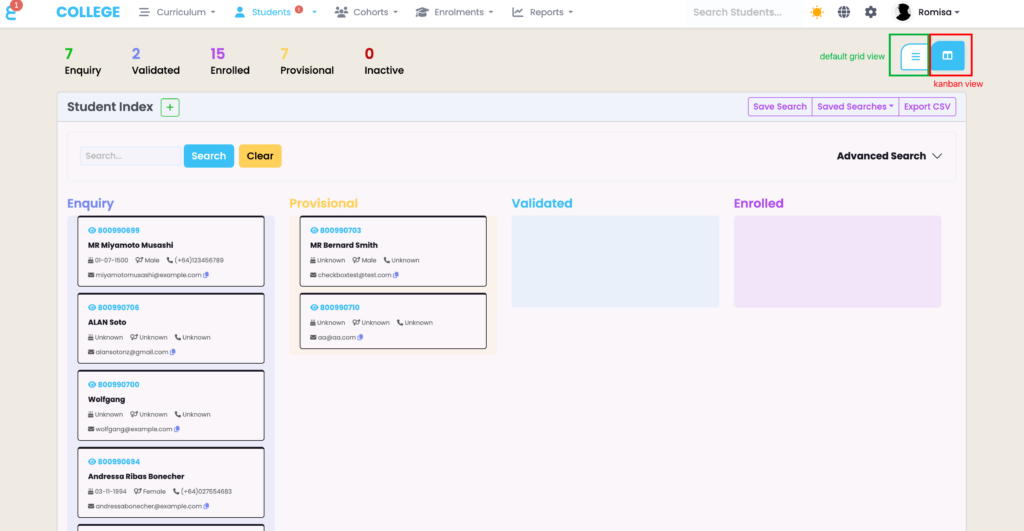
Task: Open the Curriculum menu
Action: pos(177,12)
